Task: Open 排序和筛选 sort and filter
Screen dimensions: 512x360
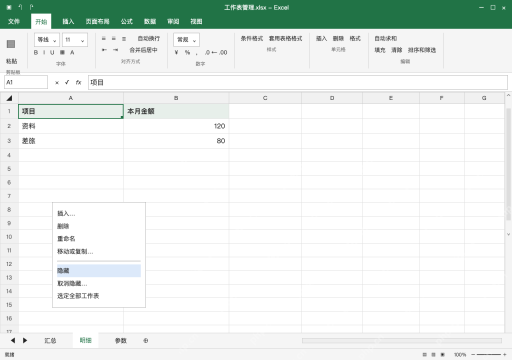Action: (x=422, y=50)
